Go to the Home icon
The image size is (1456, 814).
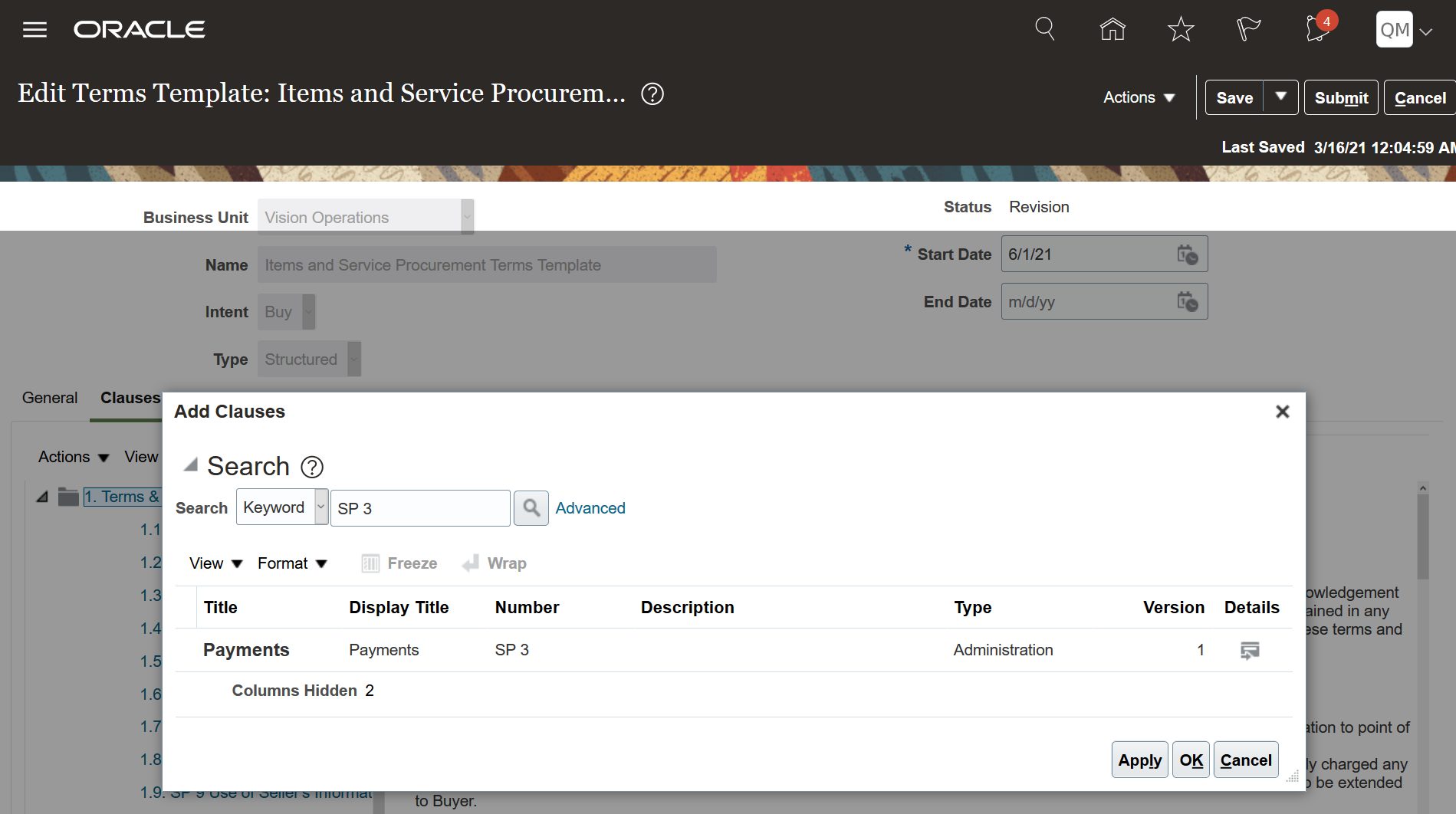click(x=1113, y=29)
